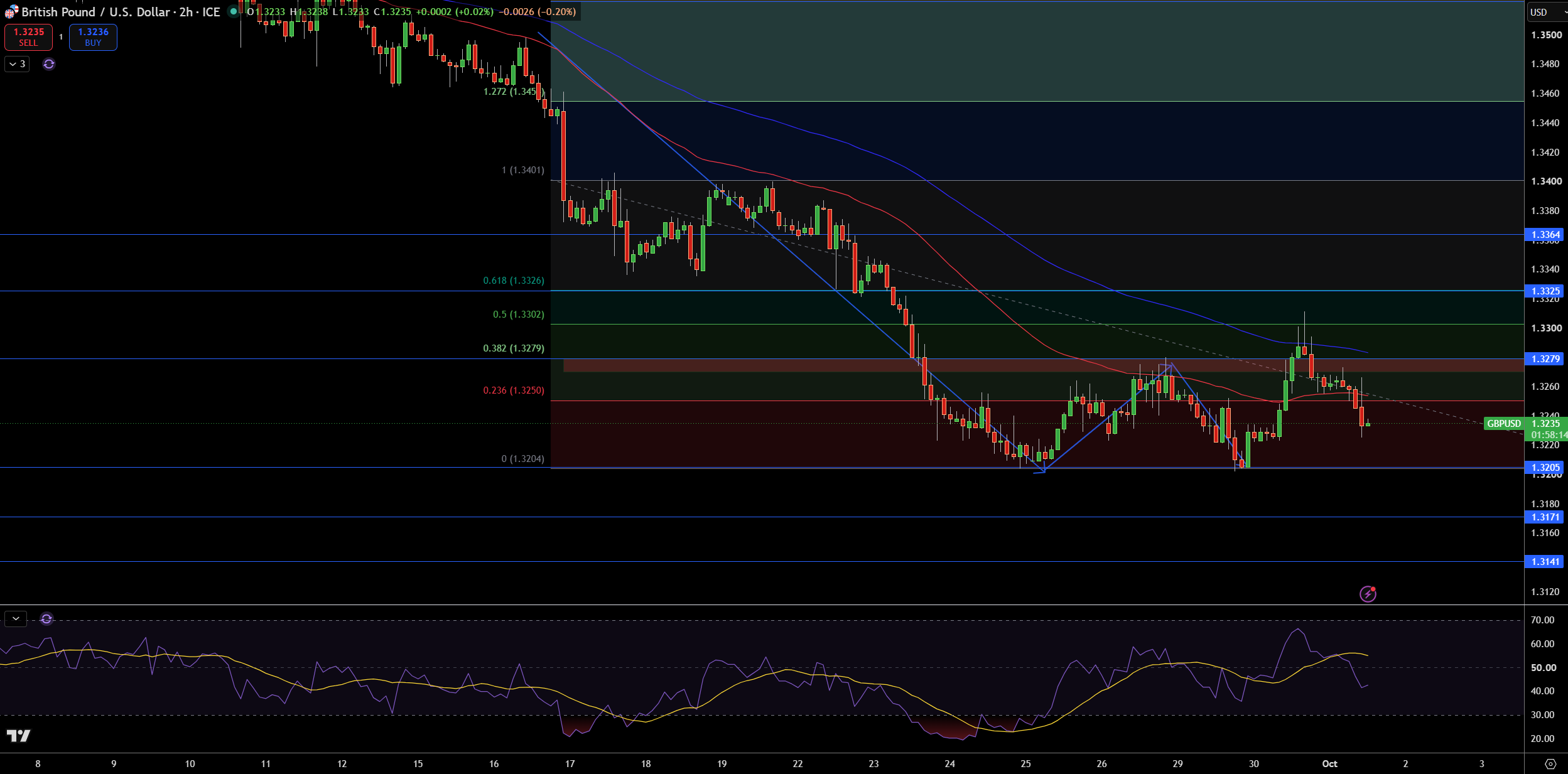1568x774 pixels.
Task: Click the change value −0.0026 (−0.20%)
Action: click(x=538, y=12)
